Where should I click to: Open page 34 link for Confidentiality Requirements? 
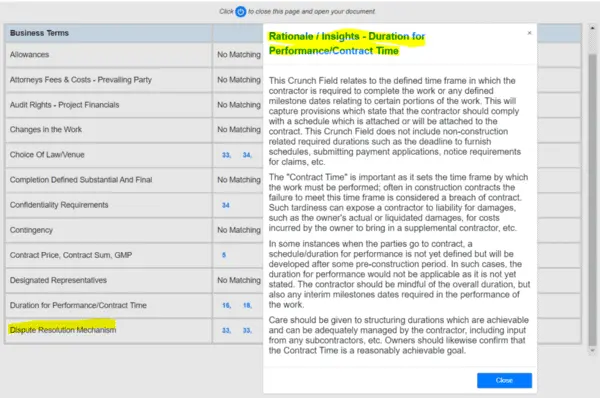pos(226,205)
